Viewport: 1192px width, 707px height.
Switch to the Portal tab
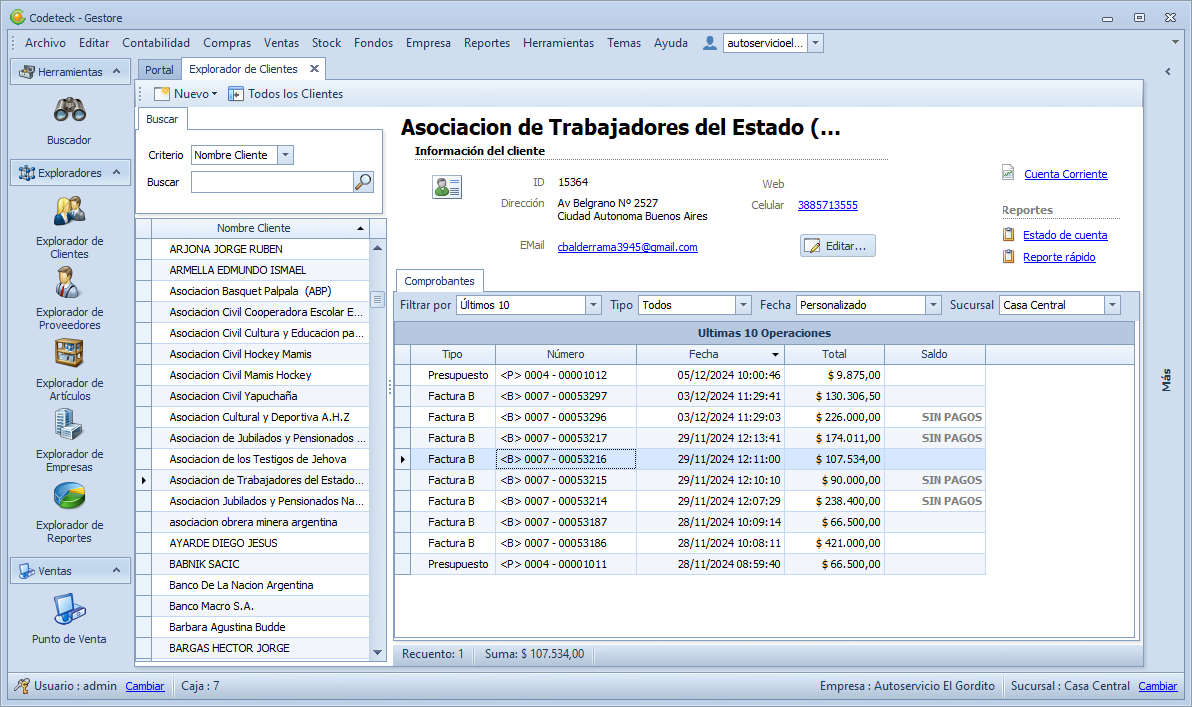pyautogui.click(x=159, y=70)
